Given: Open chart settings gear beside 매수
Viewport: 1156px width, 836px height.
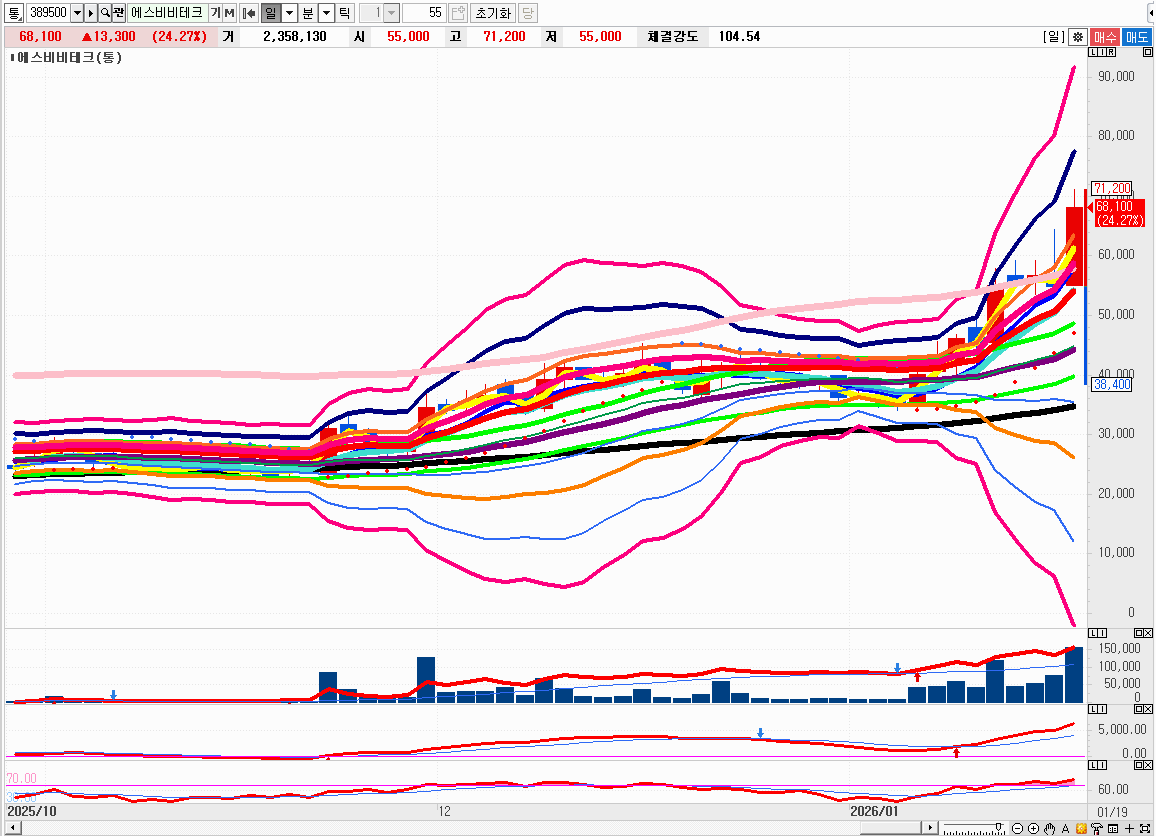Looking at the screenshot, I should point(1077,37).
